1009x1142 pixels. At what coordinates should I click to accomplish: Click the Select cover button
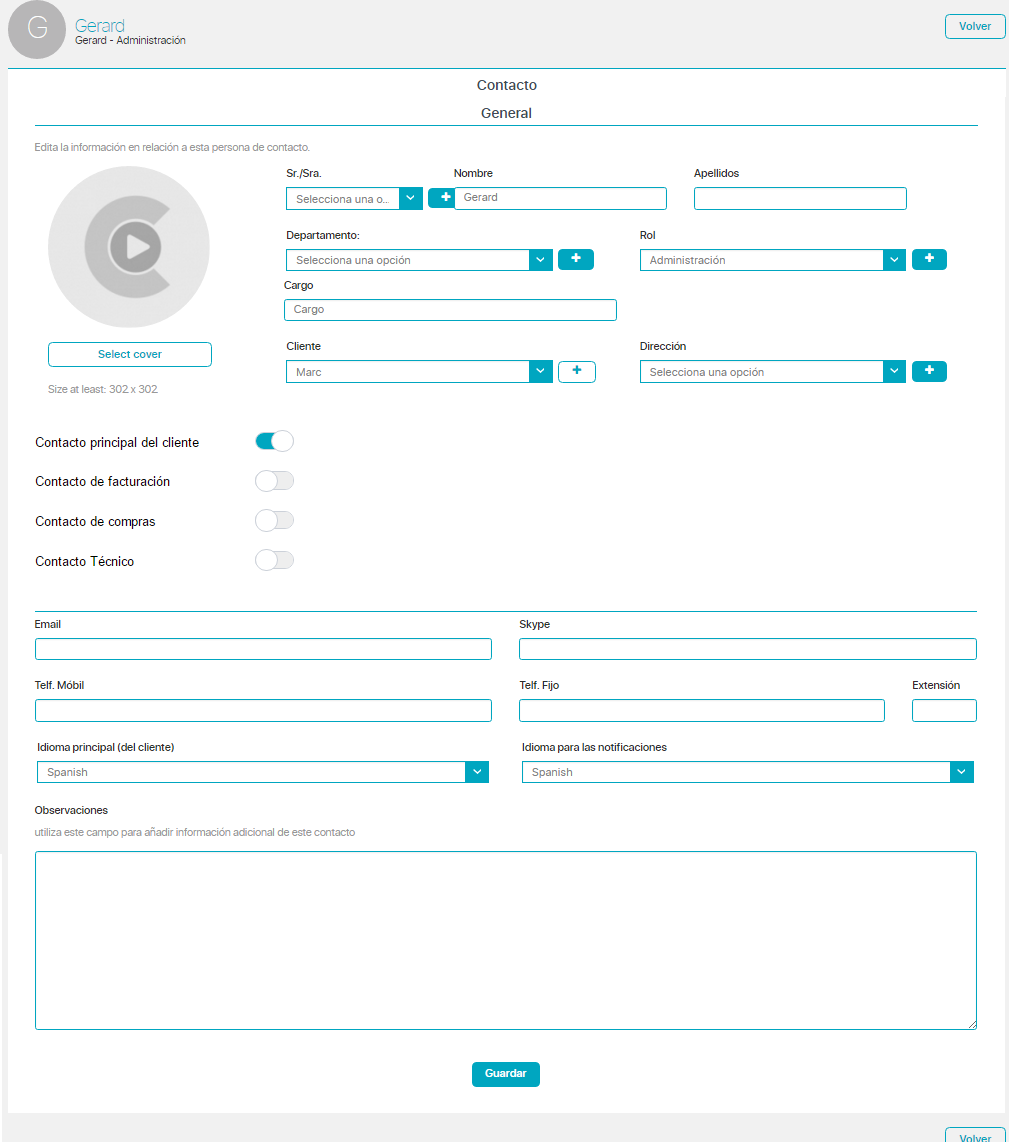130,354
